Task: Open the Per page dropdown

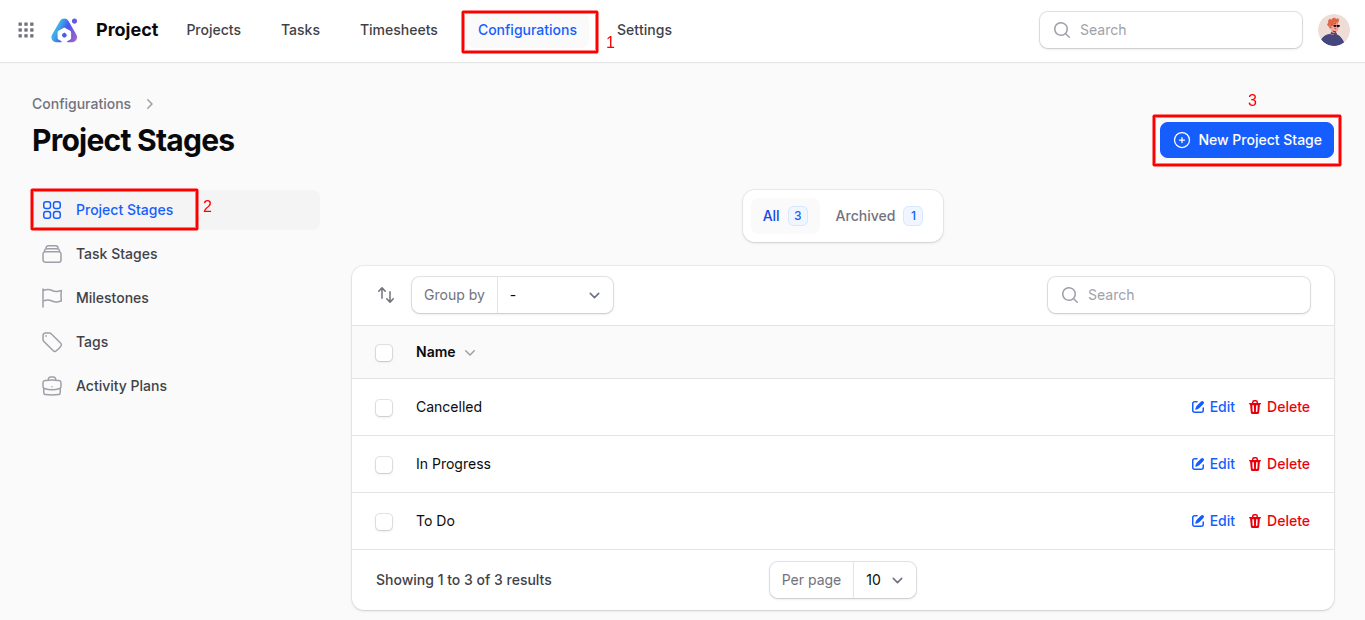Action: pyautogui.click(x=884, y=580)
